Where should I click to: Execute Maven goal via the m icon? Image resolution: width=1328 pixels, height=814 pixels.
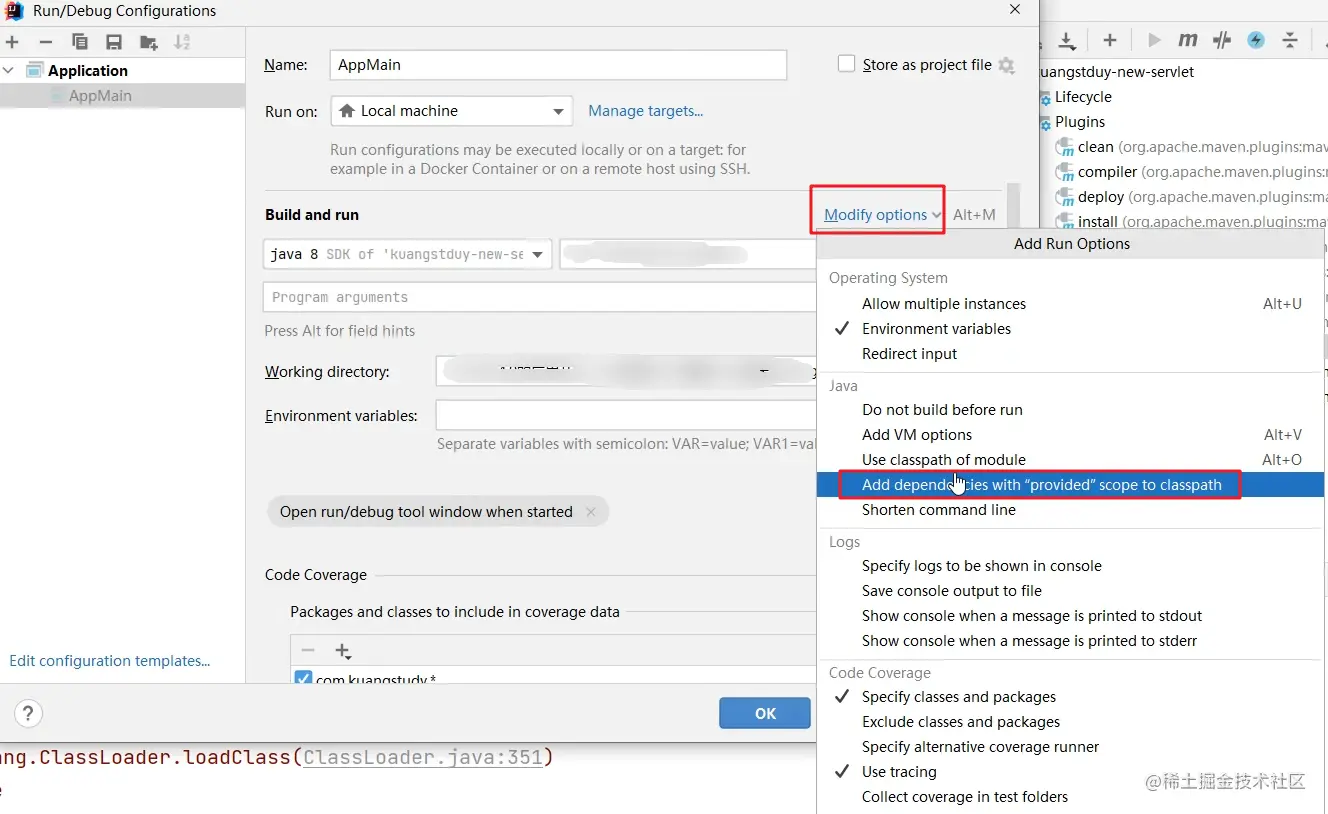pos(1188,40)
